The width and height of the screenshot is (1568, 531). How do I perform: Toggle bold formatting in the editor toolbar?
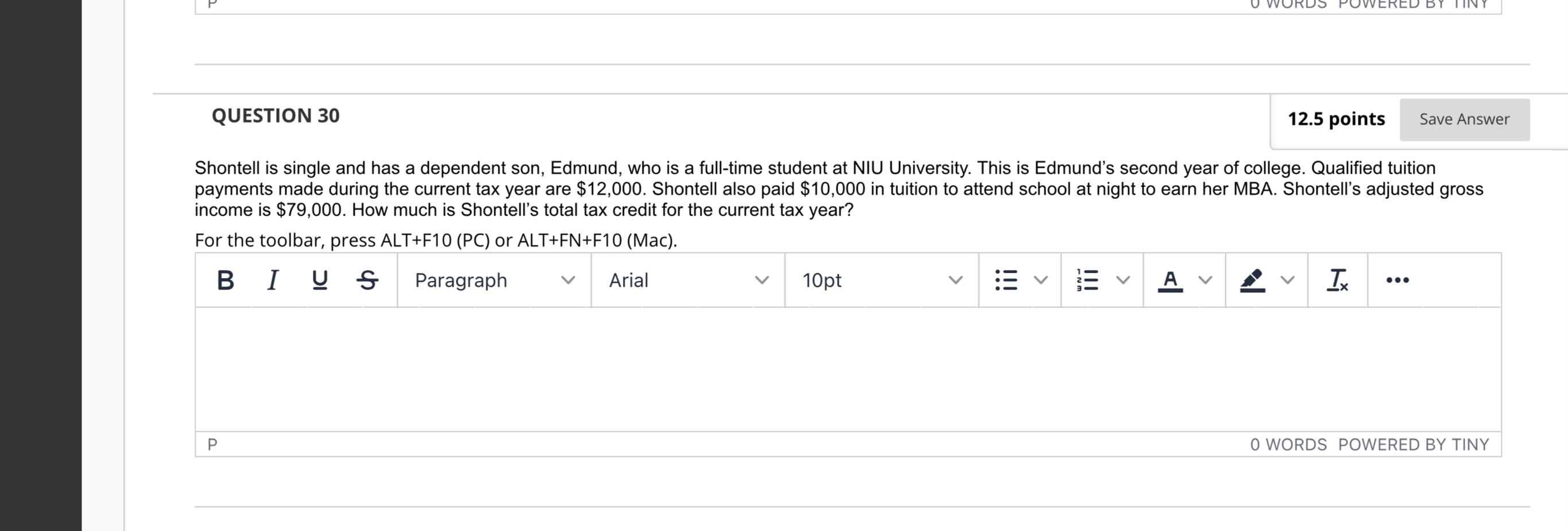pos(225,280)
